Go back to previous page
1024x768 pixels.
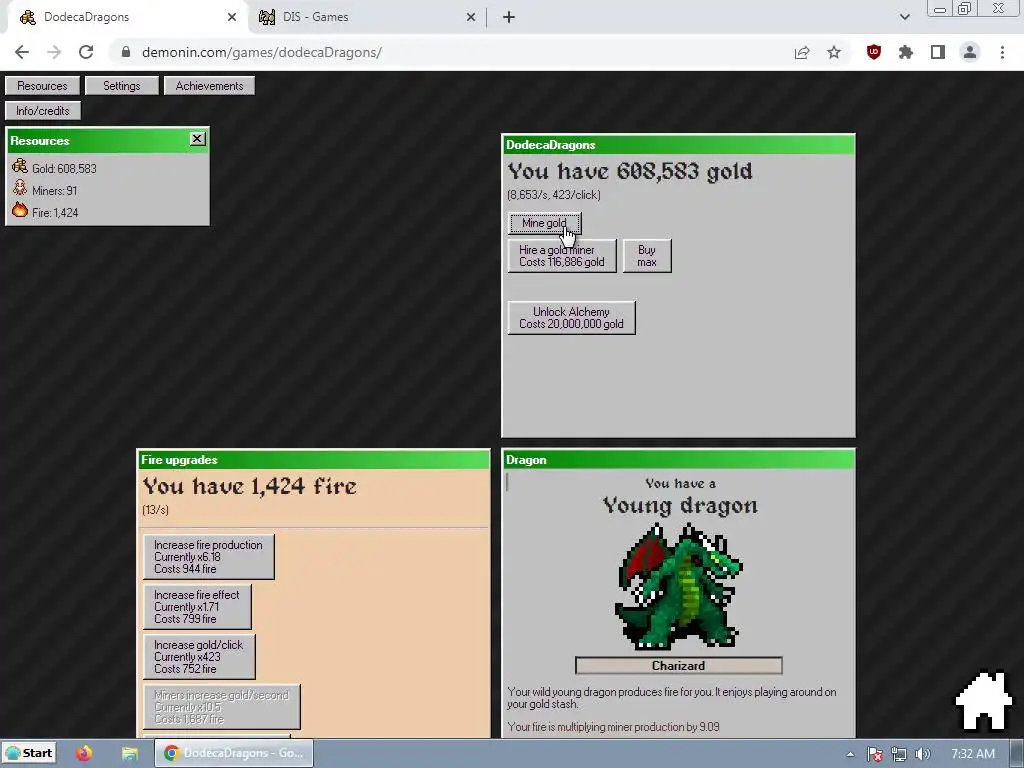pos(22,52)
